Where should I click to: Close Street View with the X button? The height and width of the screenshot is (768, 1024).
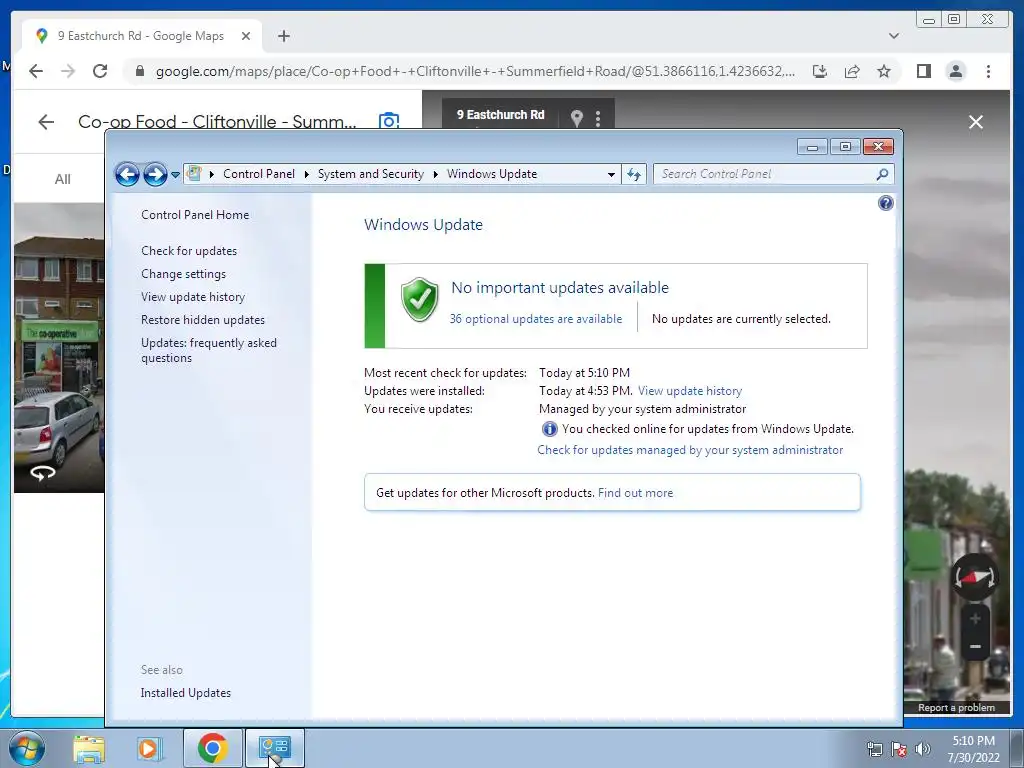click(976, 122)
